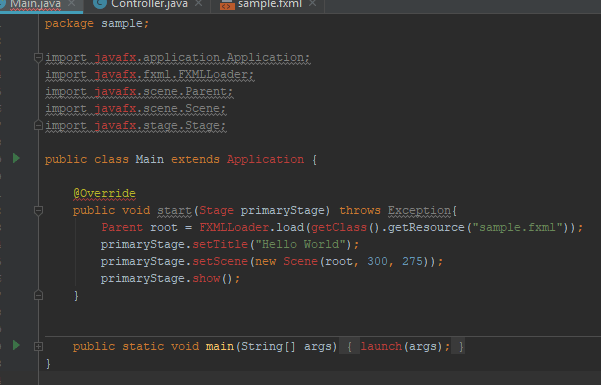
Task: Switch to the Main.java tab
Action: pos(35,4)
